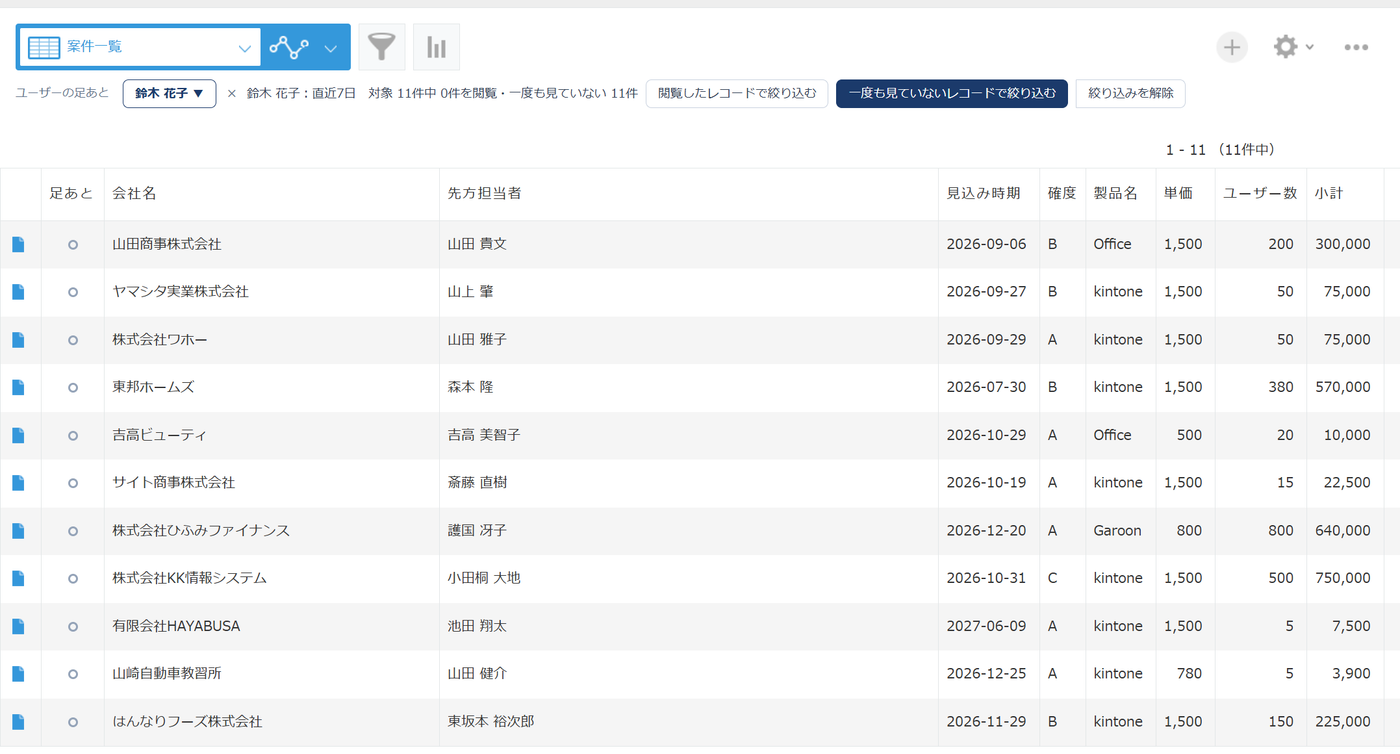Image resolution: width=1400 pixels, height=754 pixels.
Task: Open the 鈴木 花子 user dropdown
Action: (170, 94)
